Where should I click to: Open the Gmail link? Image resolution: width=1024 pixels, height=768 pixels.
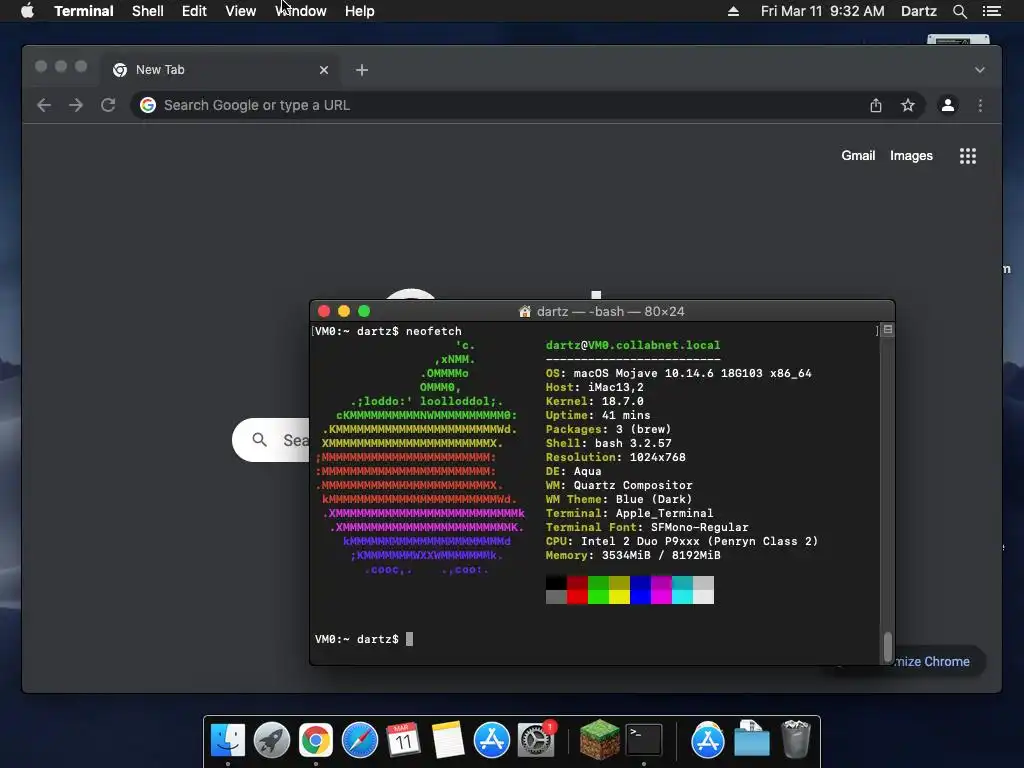858,155
